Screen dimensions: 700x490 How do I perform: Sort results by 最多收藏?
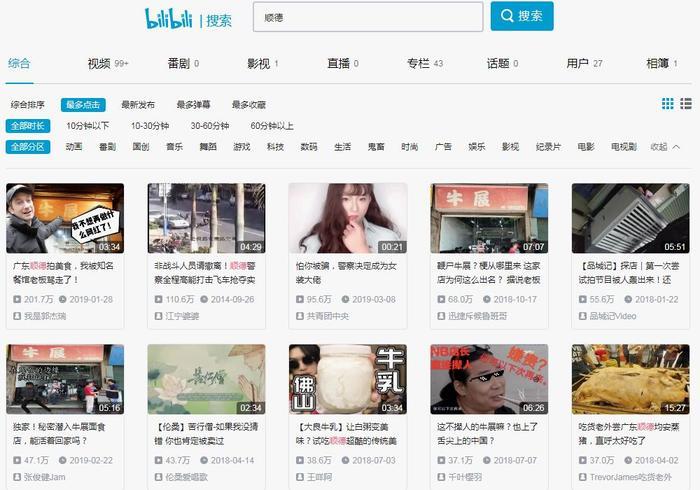click(x=249, y=105)
